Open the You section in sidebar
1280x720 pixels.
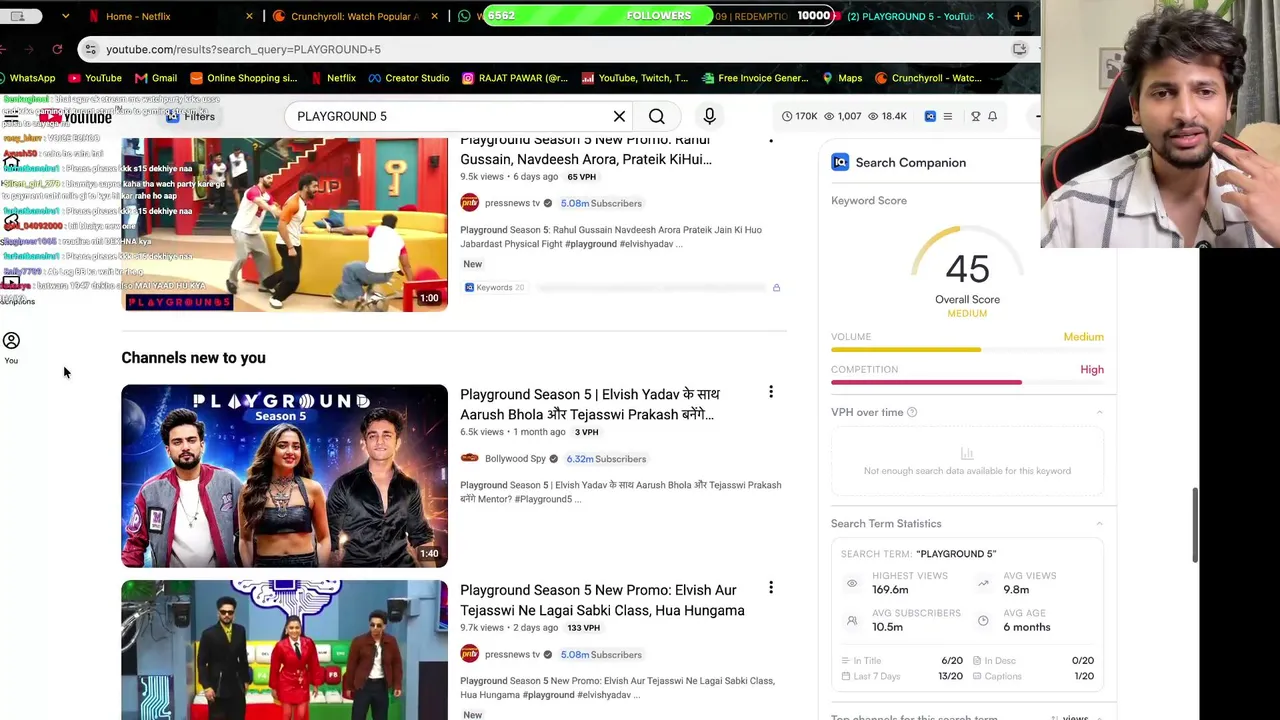coord(11,347)
